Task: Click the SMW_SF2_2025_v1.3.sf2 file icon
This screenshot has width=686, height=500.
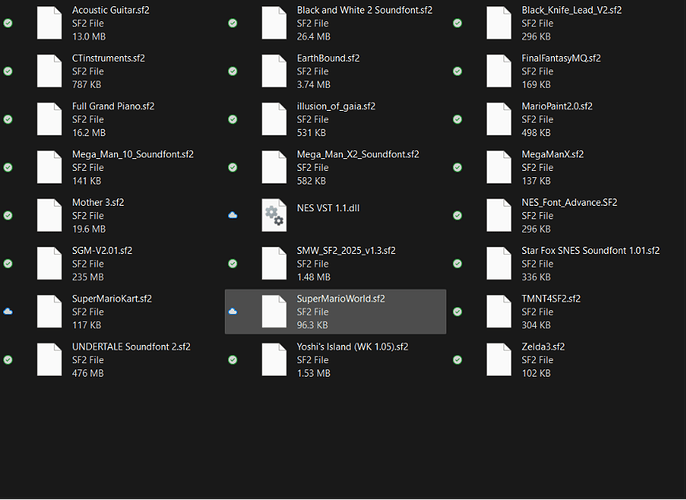Action: tap(274, 263)
